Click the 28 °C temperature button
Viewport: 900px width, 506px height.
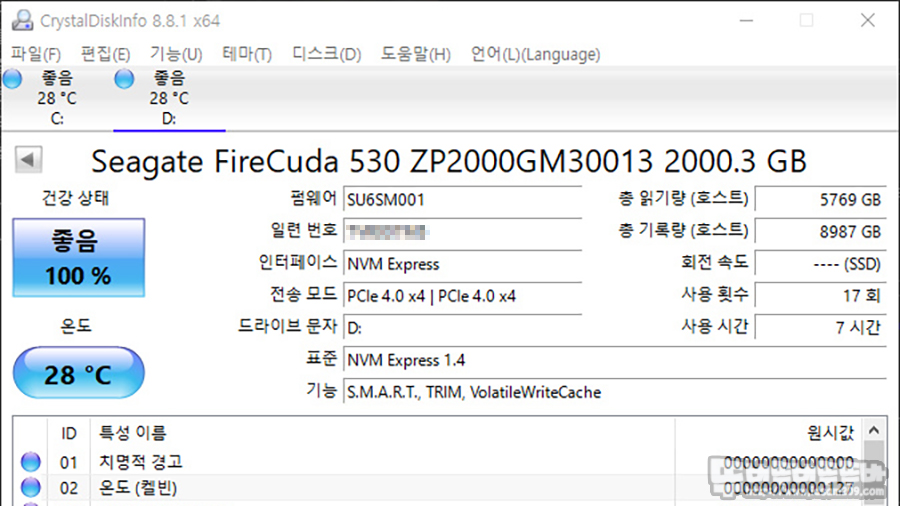79,373
